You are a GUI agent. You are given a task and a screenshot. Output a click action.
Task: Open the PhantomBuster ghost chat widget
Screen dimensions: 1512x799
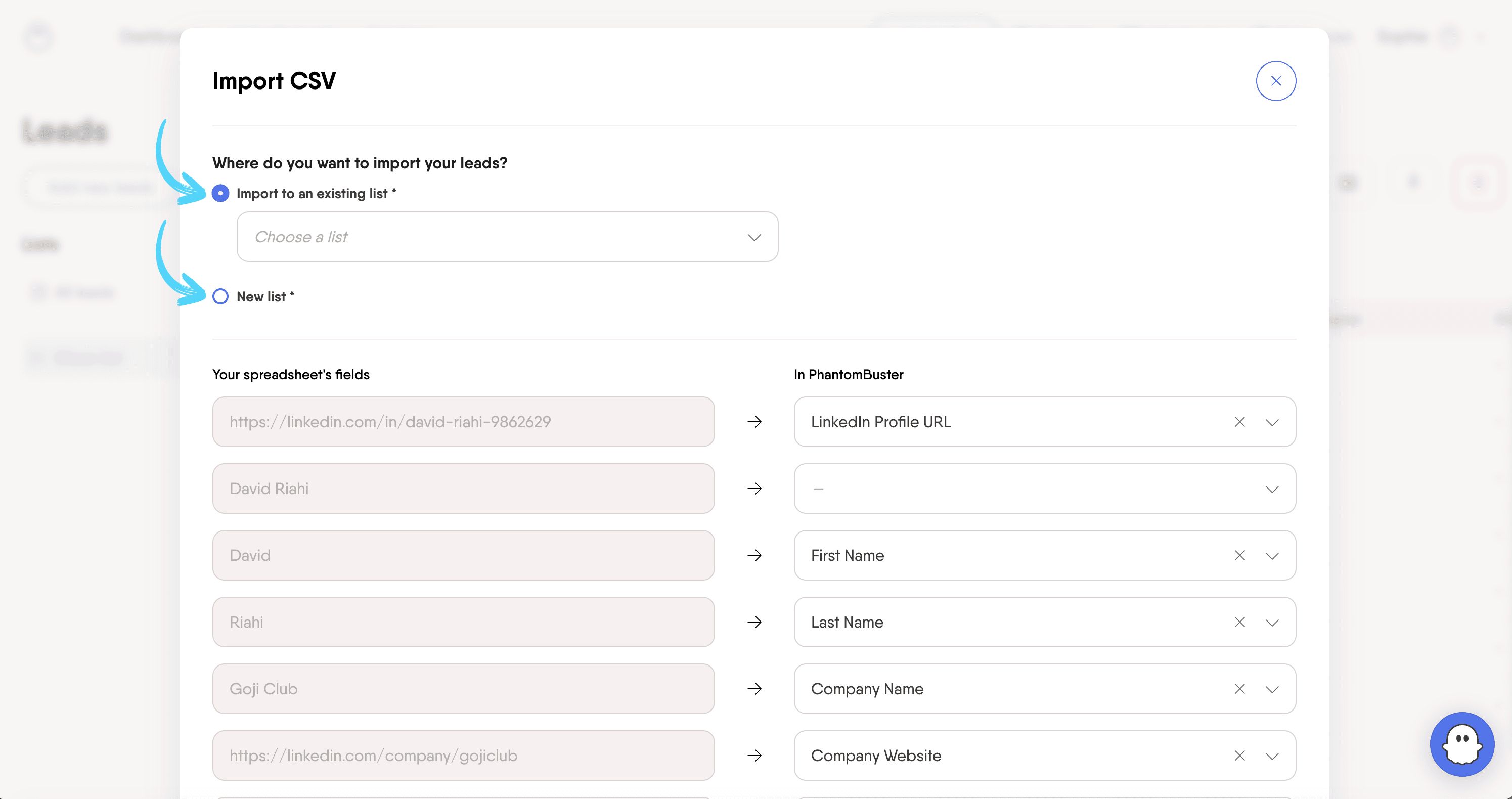(1461, 744)
